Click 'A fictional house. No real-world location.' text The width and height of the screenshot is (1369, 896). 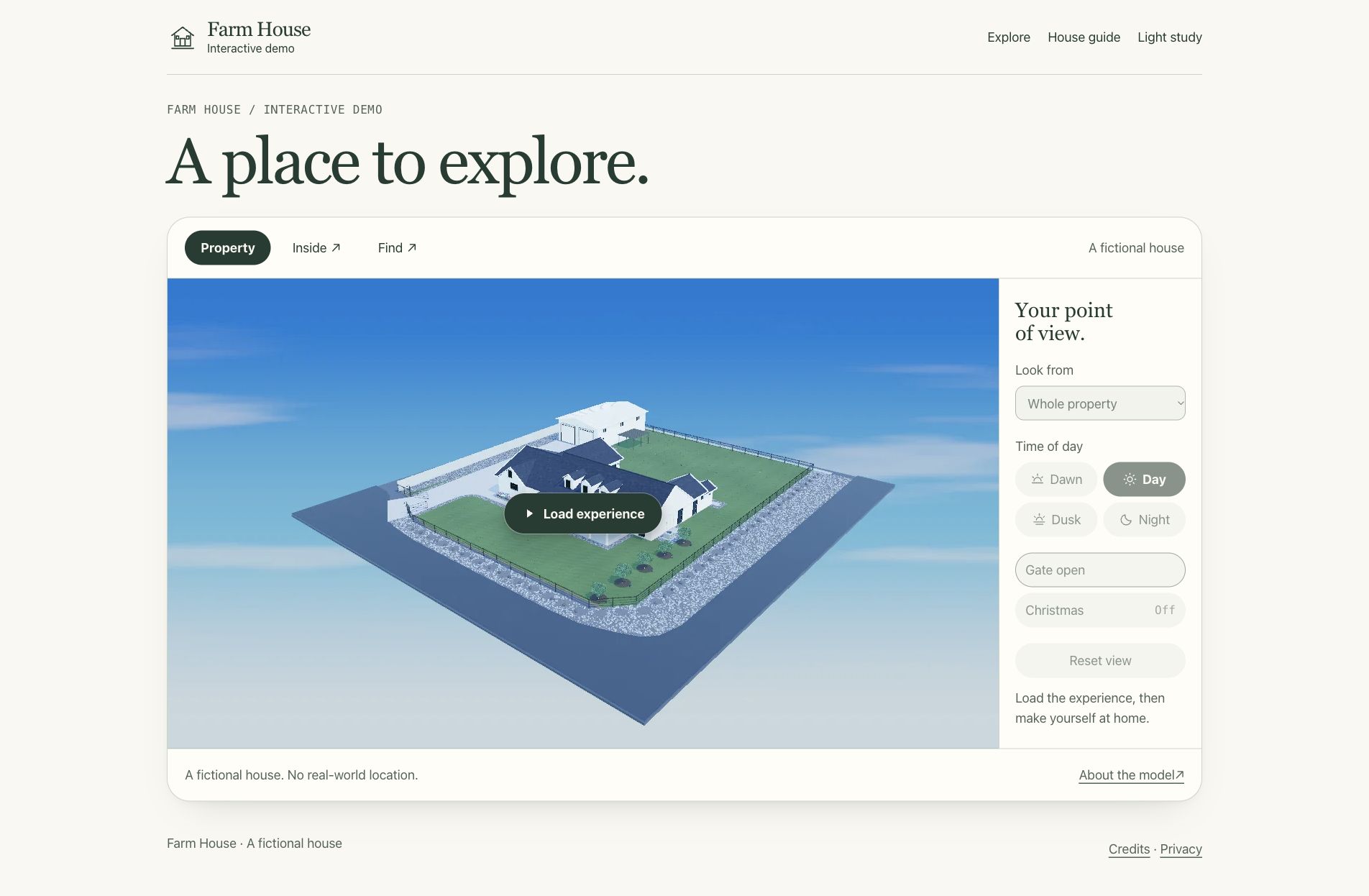[x=301, y=774]
